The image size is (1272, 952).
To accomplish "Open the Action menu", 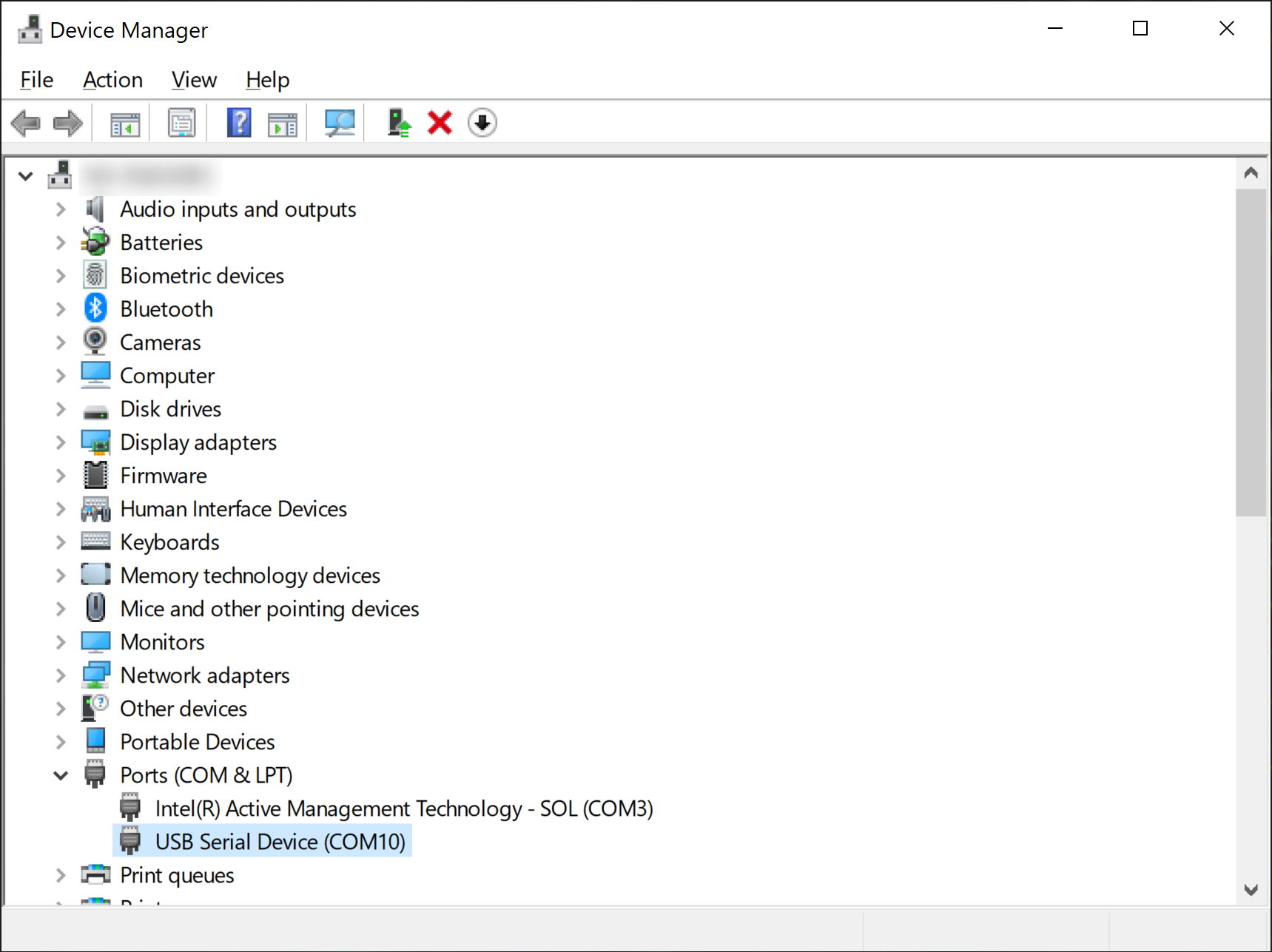I will click(112, 80).
